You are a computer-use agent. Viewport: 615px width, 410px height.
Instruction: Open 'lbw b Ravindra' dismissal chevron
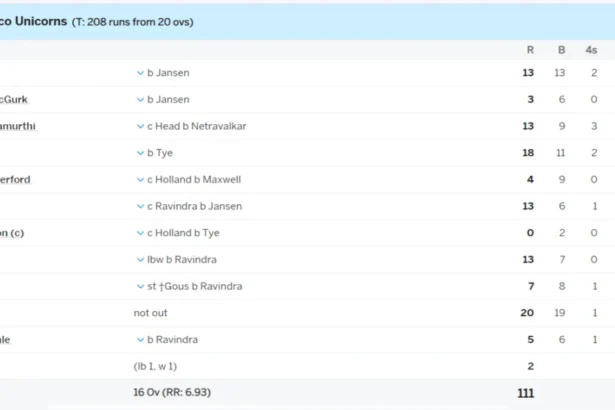point(140,260)
